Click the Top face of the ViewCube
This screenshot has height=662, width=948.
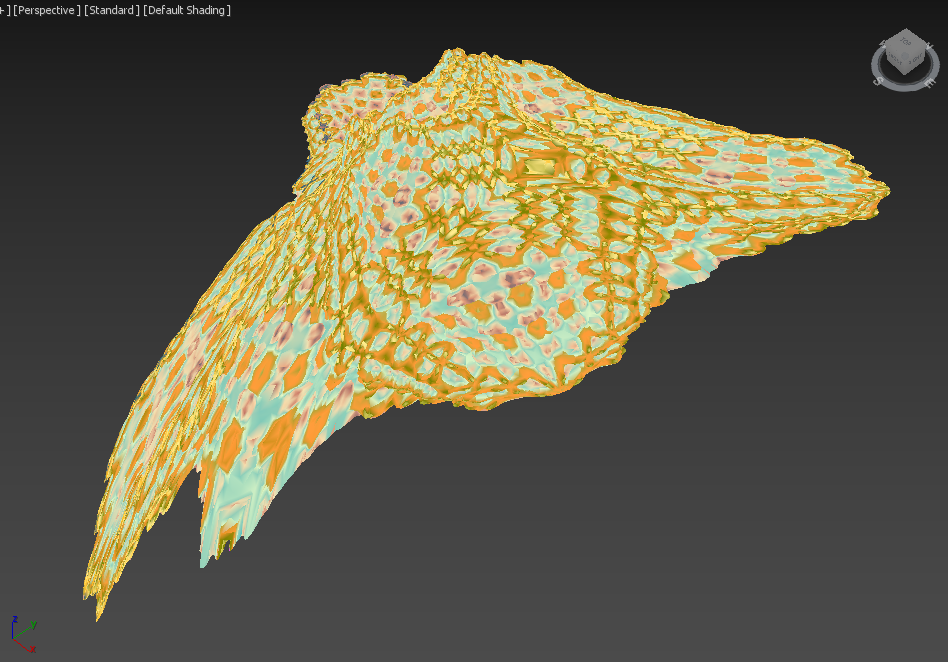pyautogui.click(x=907, y=42)
